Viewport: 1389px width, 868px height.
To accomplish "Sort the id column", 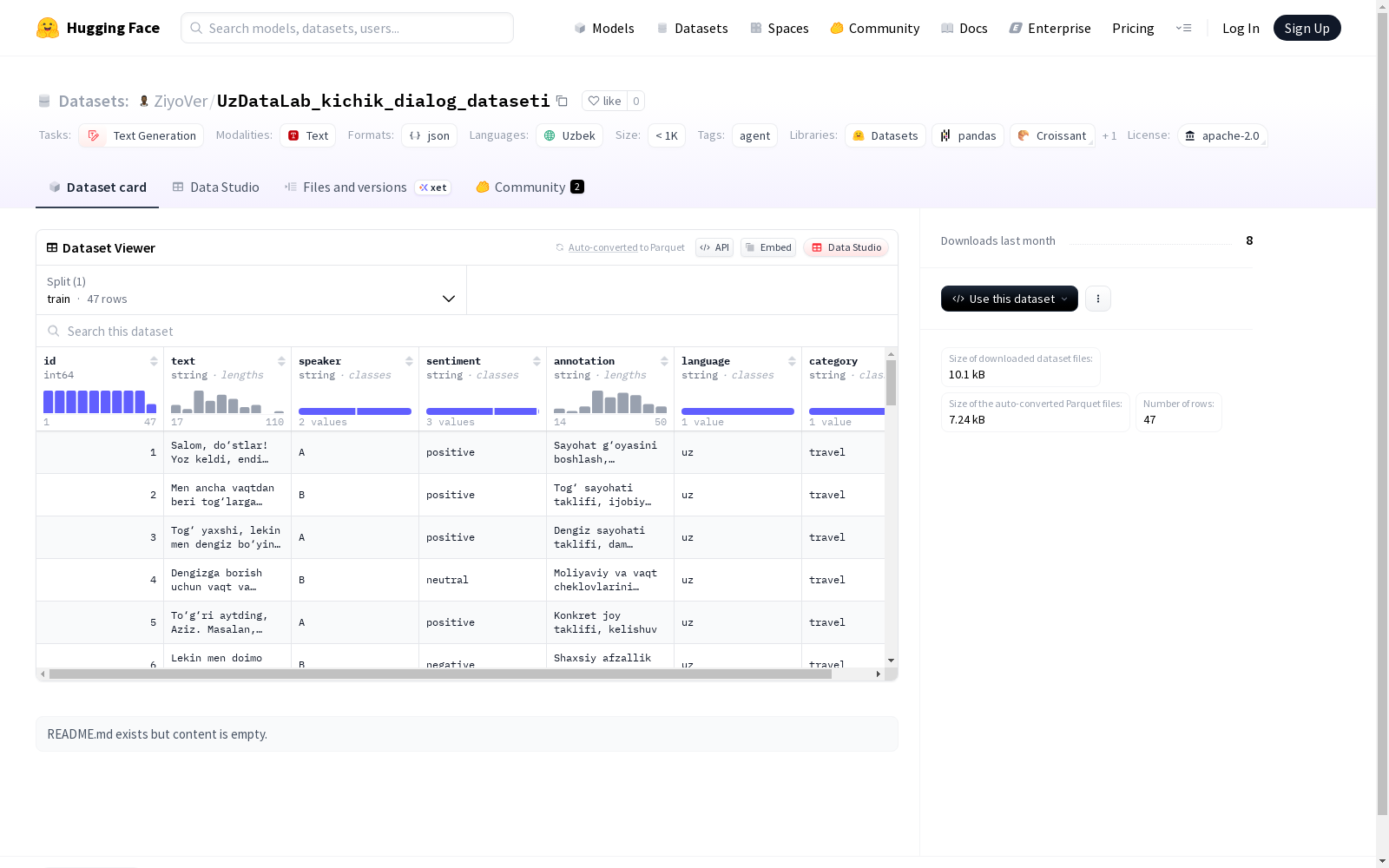I will pos(154,361).
